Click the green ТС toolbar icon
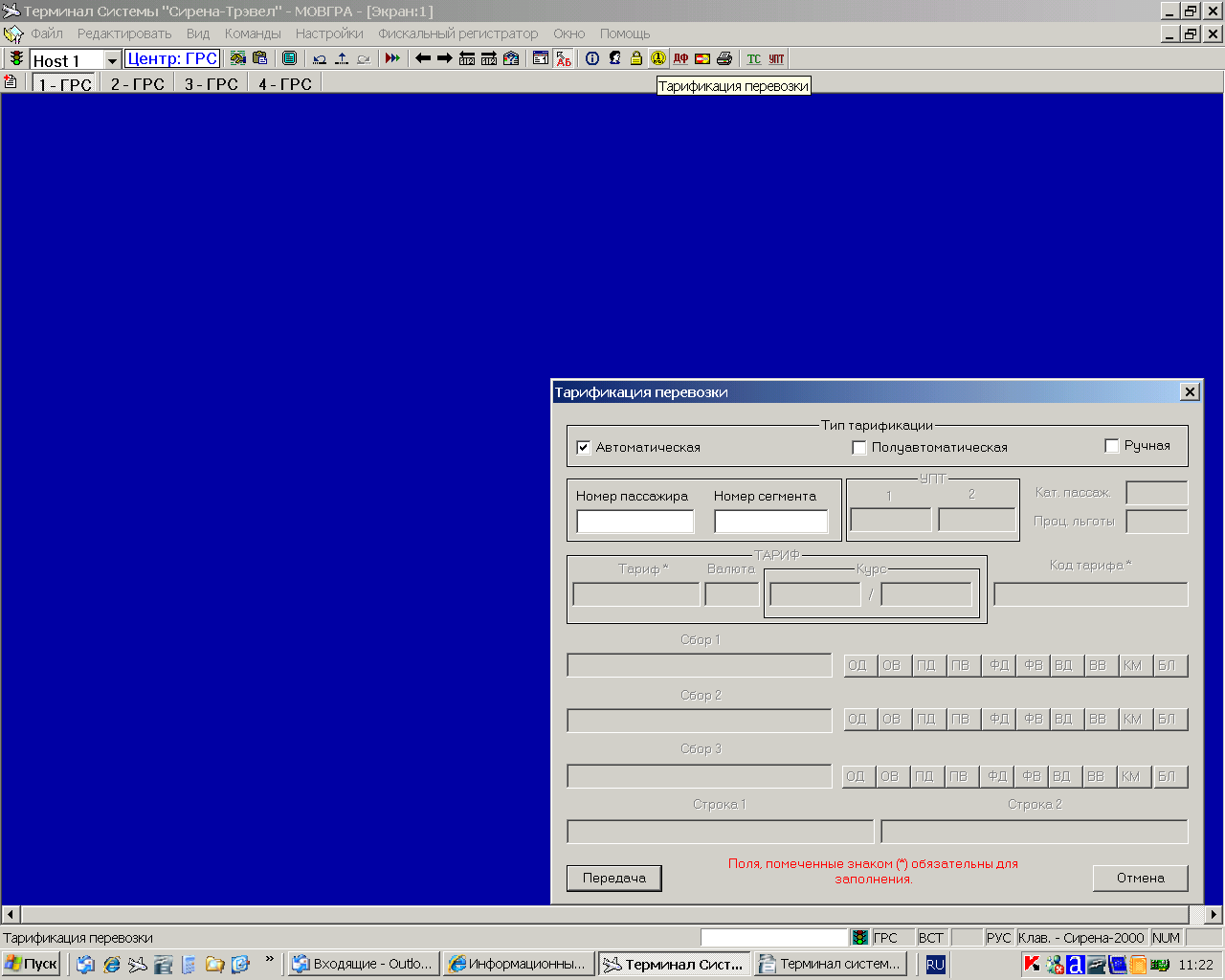This screenshot has height=980, width=1225. (x=754, y=58)
